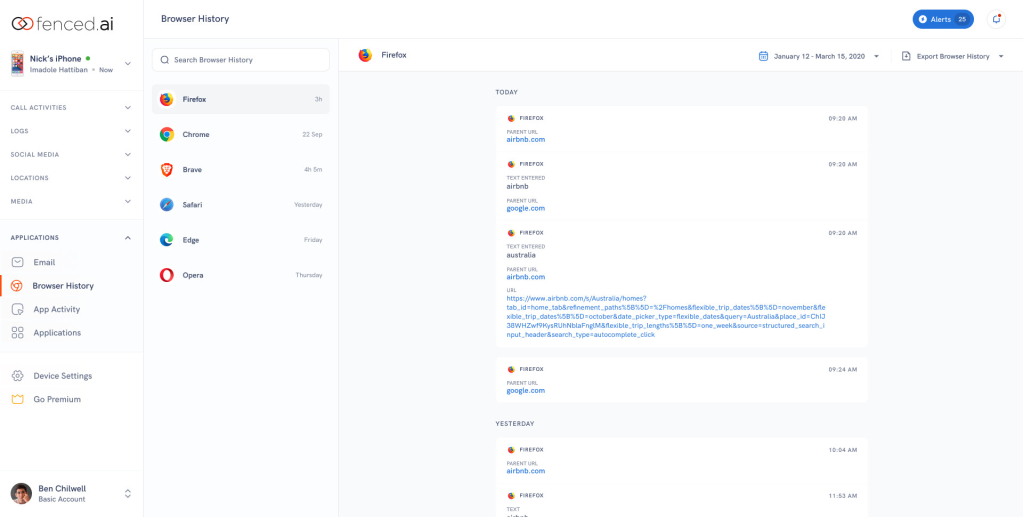Click the "Friday" label on Edge row
This screenshot has height=517, width=1023.
[x=313, y=240]
